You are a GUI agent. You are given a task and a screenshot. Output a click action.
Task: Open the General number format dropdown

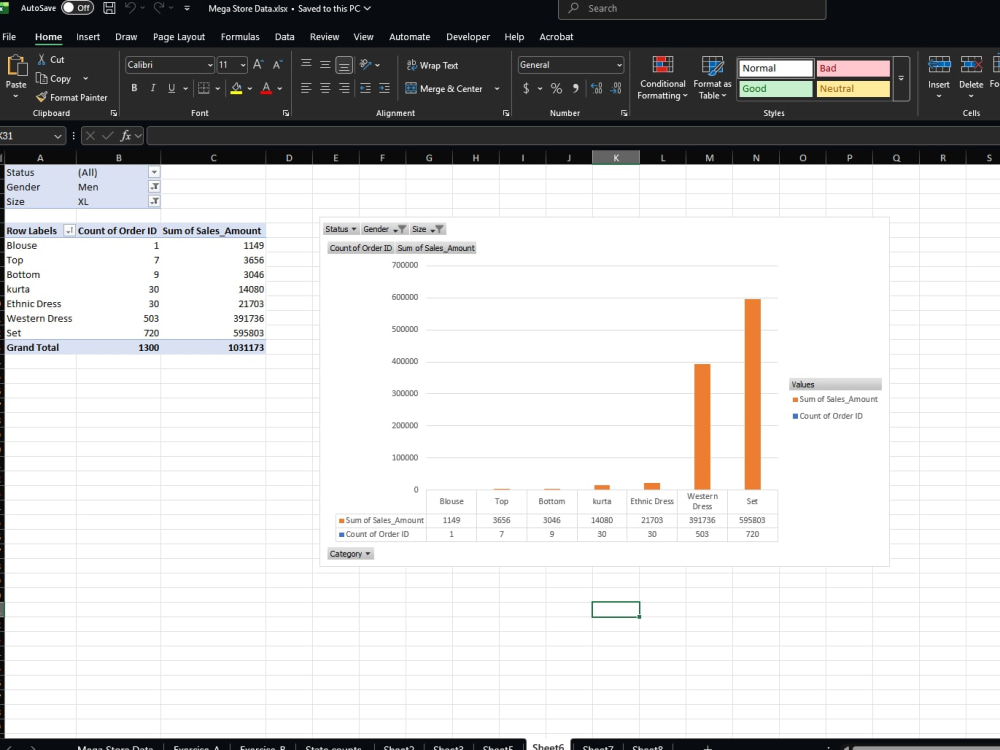click(619, 65)
